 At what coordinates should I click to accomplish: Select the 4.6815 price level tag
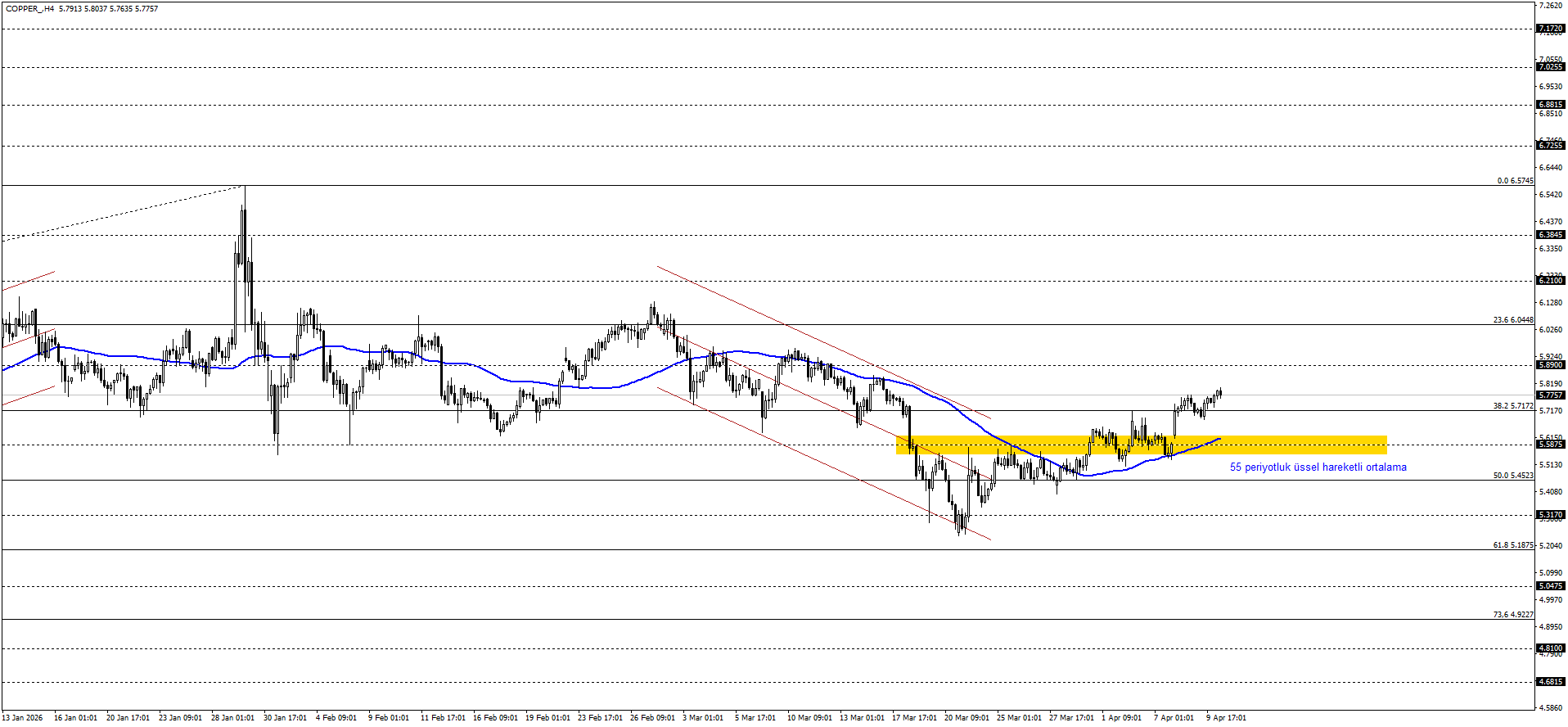(x=1550, y=682)
